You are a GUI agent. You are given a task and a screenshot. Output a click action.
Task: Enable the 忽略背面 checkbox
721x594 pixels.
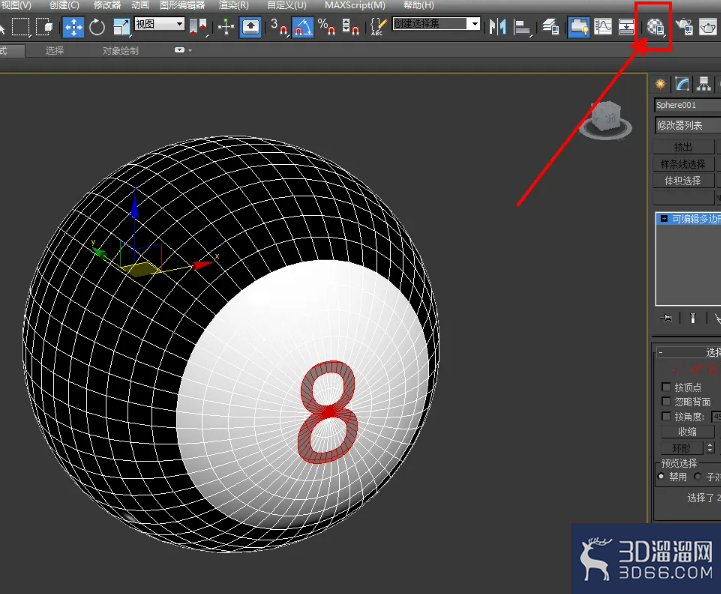tap(665, 401)
